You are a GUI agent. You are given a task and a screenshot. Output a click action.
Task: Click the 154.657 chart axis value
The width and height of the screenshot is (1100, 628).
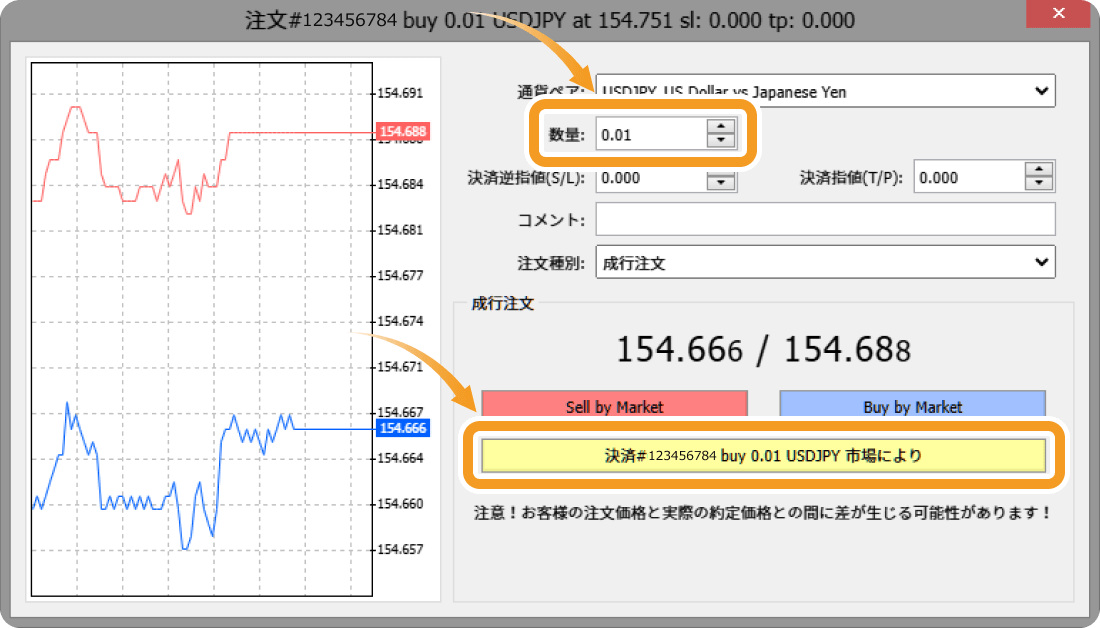coord(400,549)
